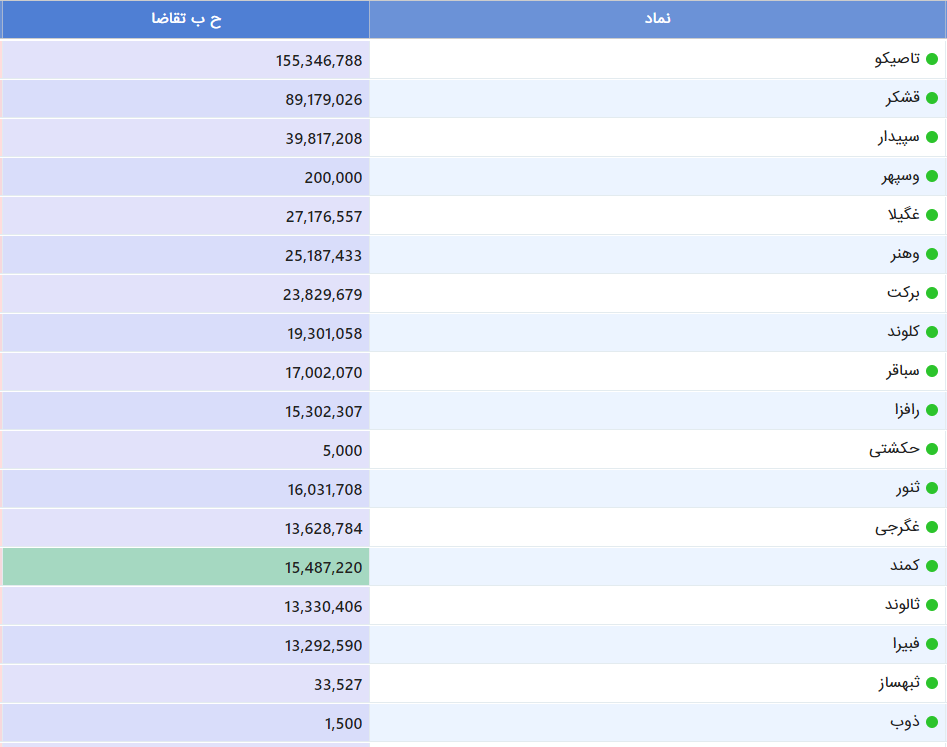
Task: Click the وهنر symbol name
Action: [904, 255]
